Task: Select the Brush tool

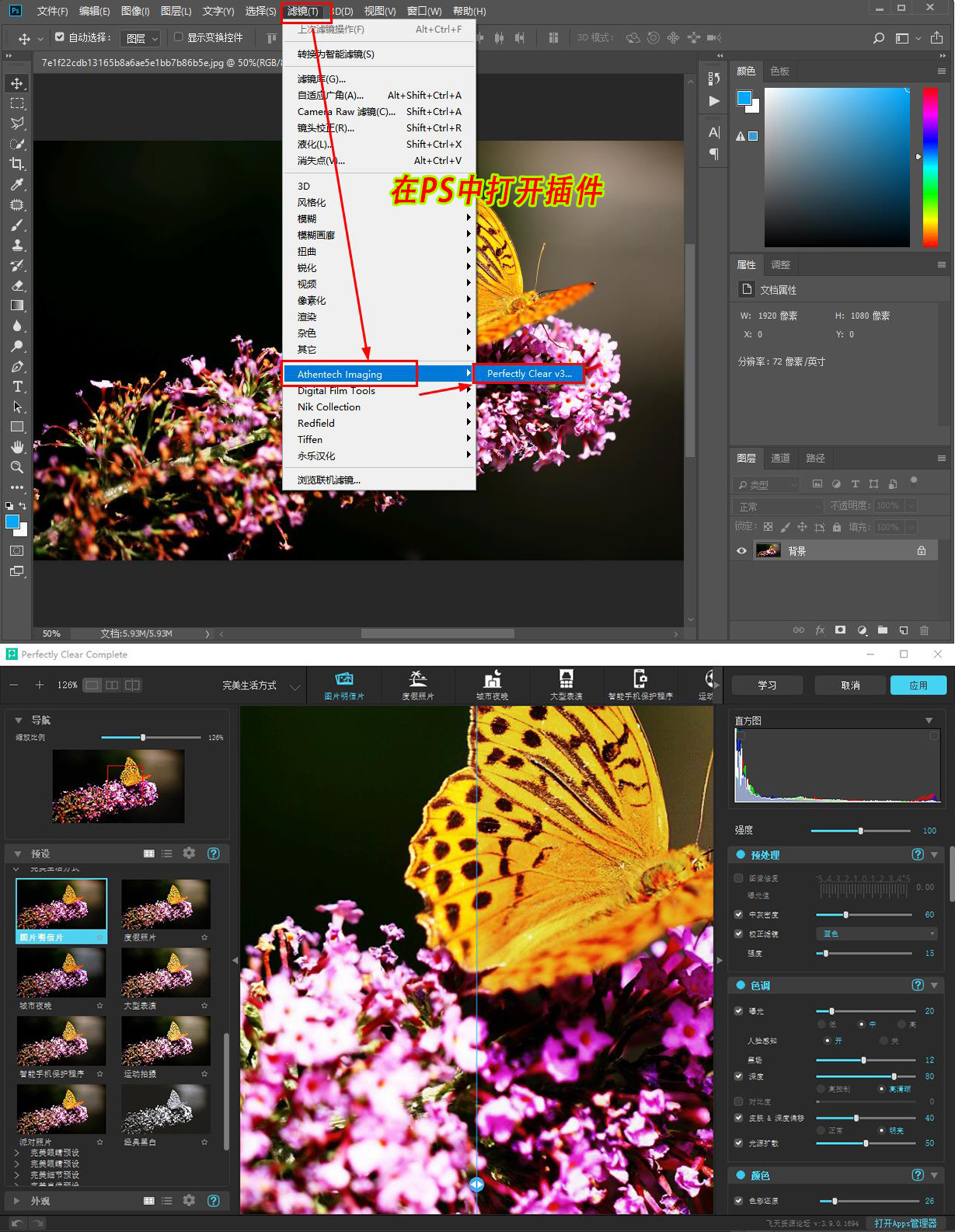Action: [17, 225]
